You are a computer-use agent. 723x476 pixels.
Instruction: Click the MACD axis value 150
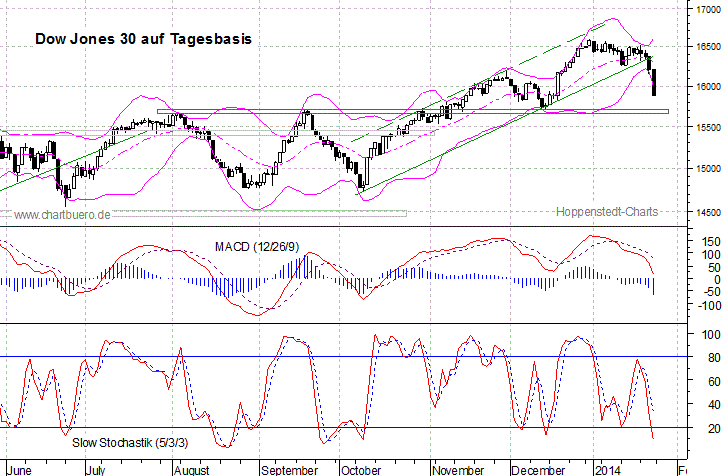(x=711, y=242)
